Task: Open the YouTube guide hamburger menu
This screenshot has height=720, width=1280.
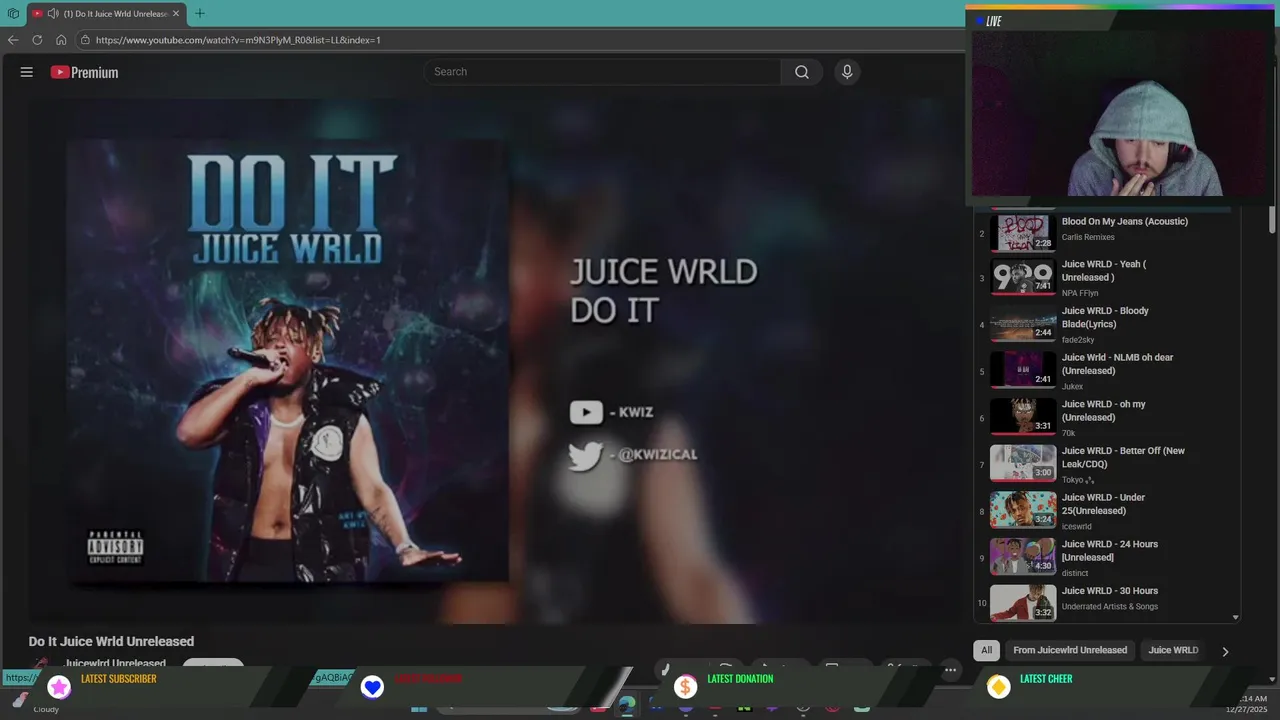Action: pos(27,72)
